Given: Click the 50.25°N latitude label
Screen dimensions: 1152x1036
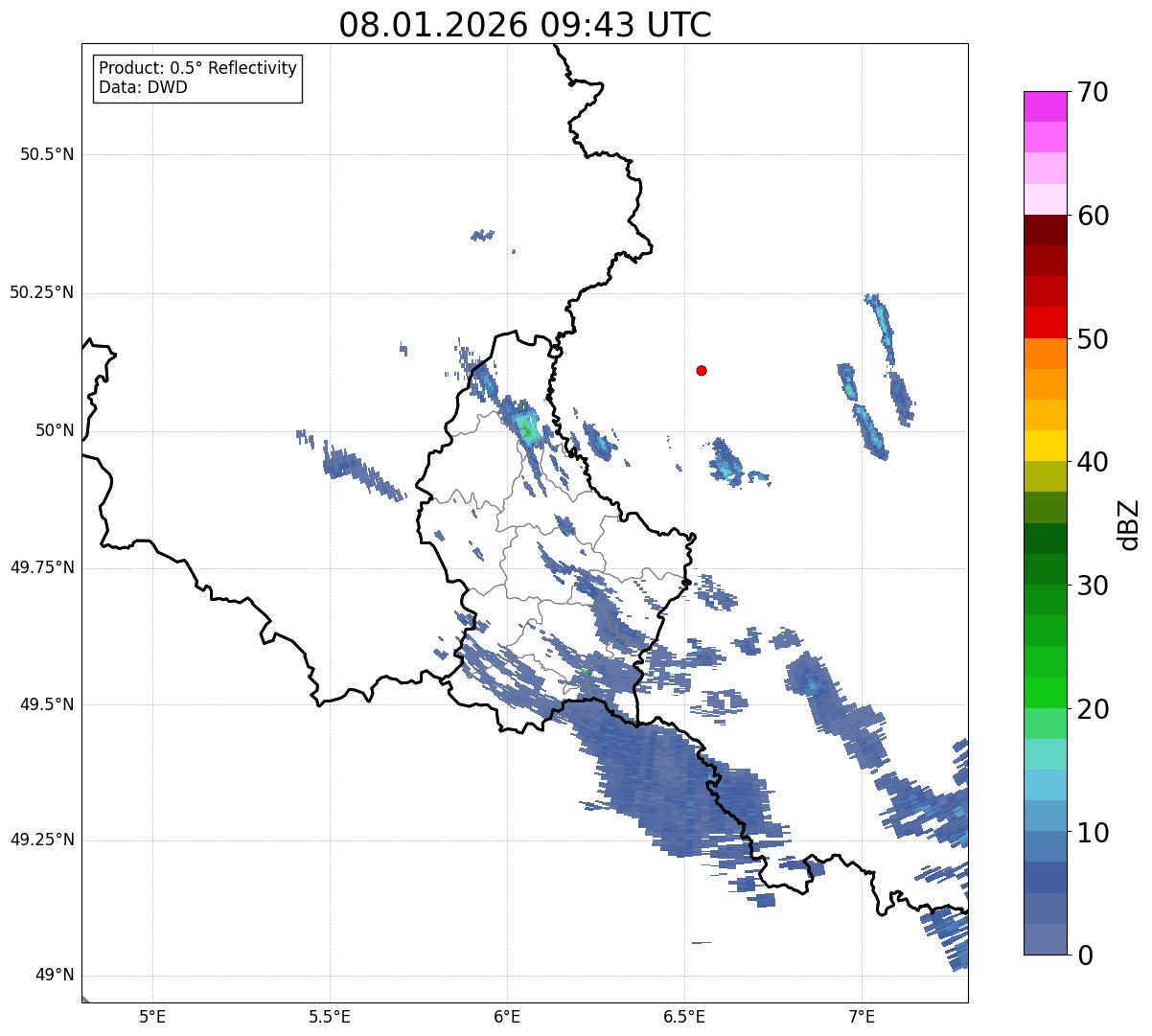Looking at the screenshot, I should (x=41, y=293).
